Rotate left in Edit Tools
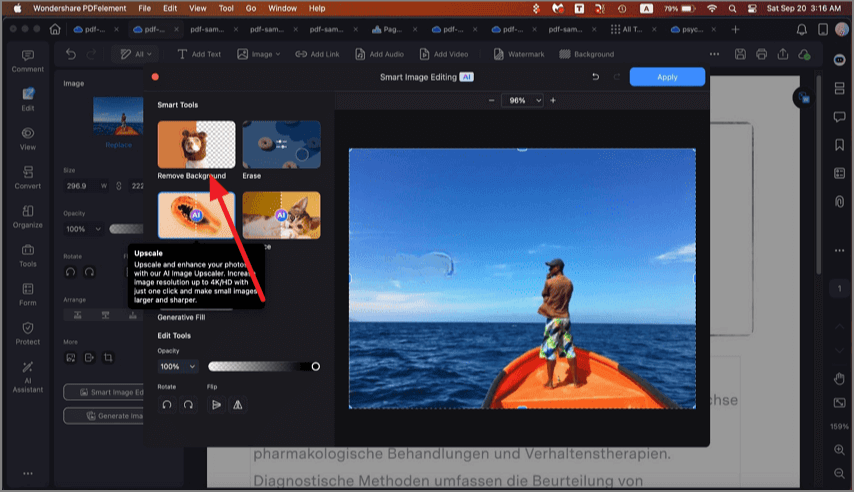 (167, 405)
